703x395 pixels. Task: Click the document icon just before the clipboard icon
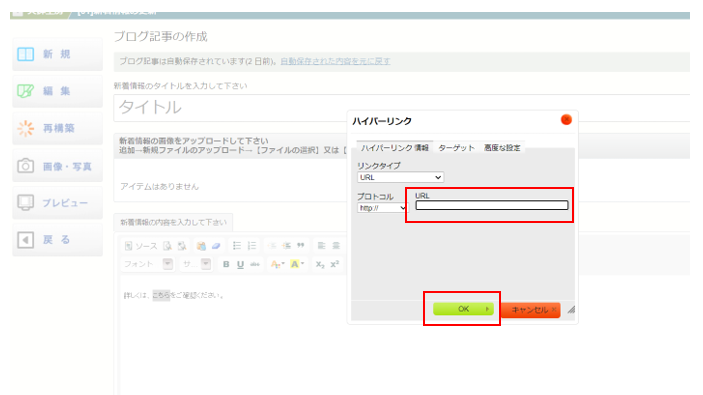click(x=182, y=246)
